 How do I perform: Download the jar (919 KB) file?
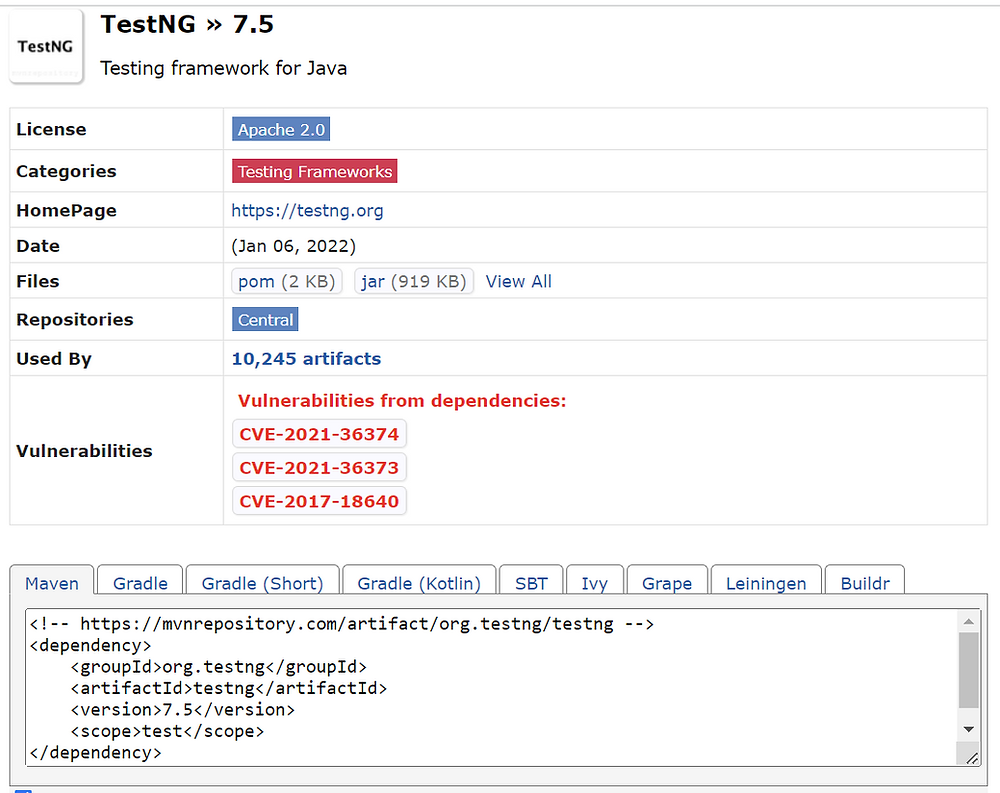coord(414,281)
